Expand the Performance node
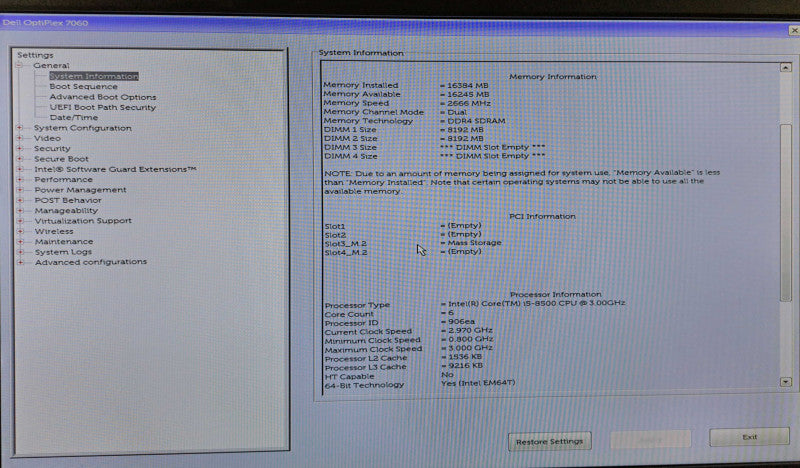 (20, 179)
